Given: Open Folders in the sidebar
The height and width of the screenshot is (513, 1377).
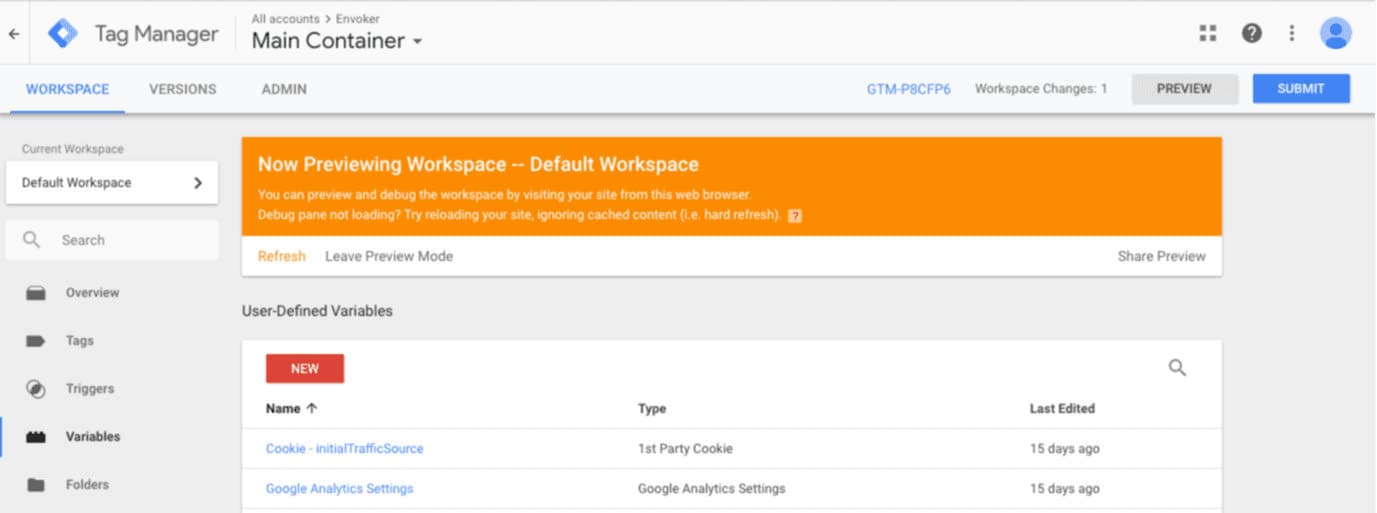Looking at the screenshot, I should (87, 485).
